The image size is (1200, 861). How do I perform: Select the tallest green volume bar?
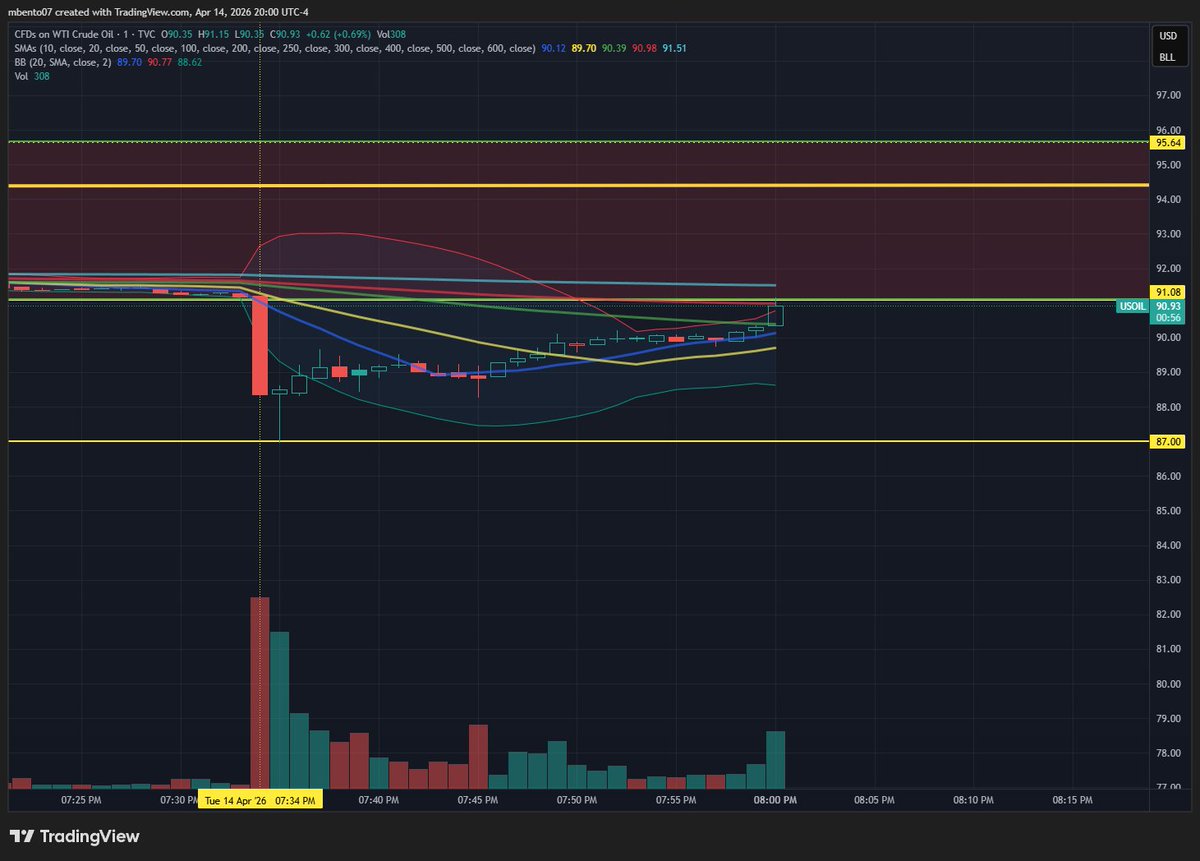279,710
